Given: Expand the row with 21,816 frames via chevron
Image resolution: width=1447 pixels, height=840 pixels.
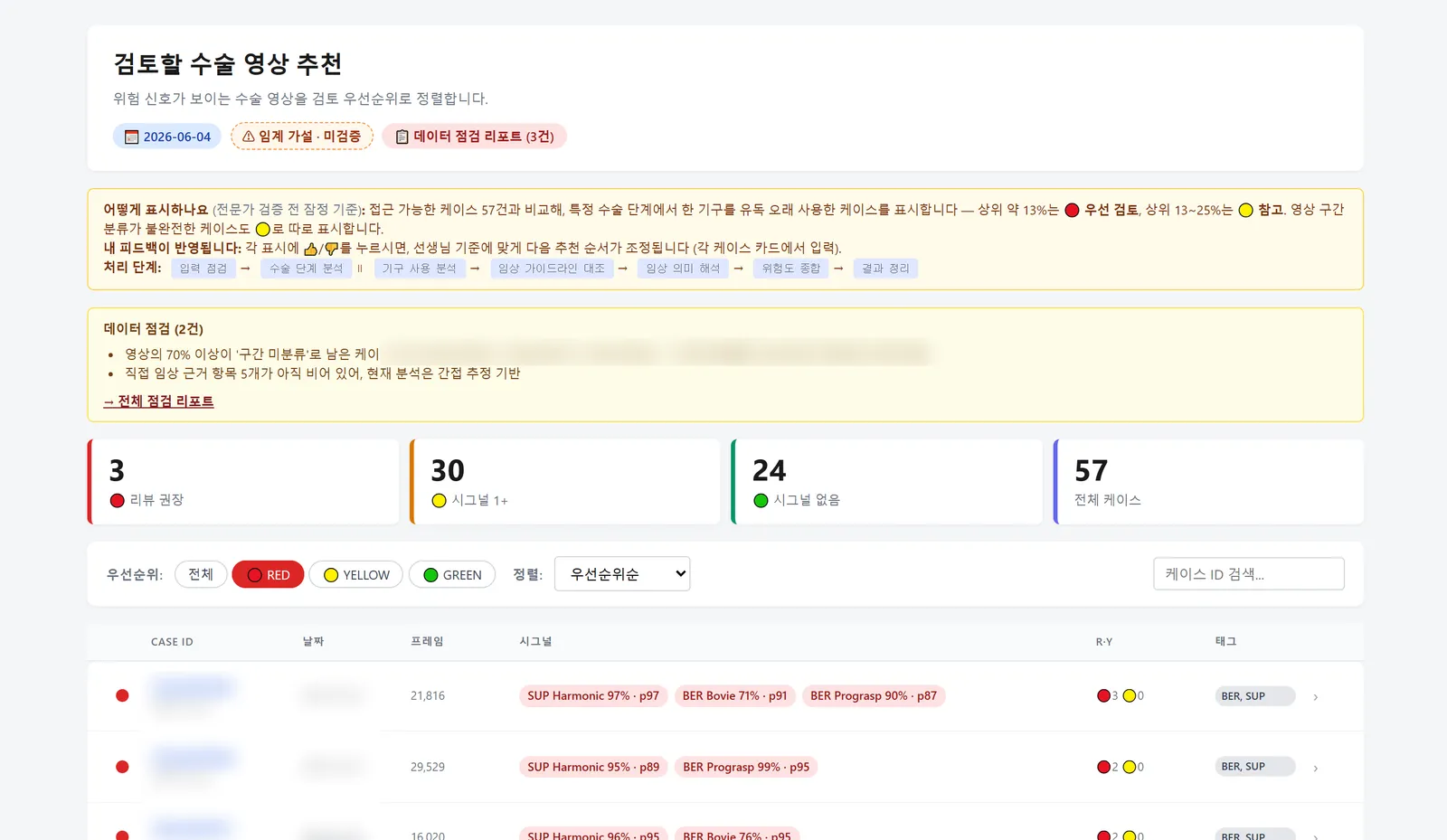Looking at the screenshot, I should (1316, 697).
